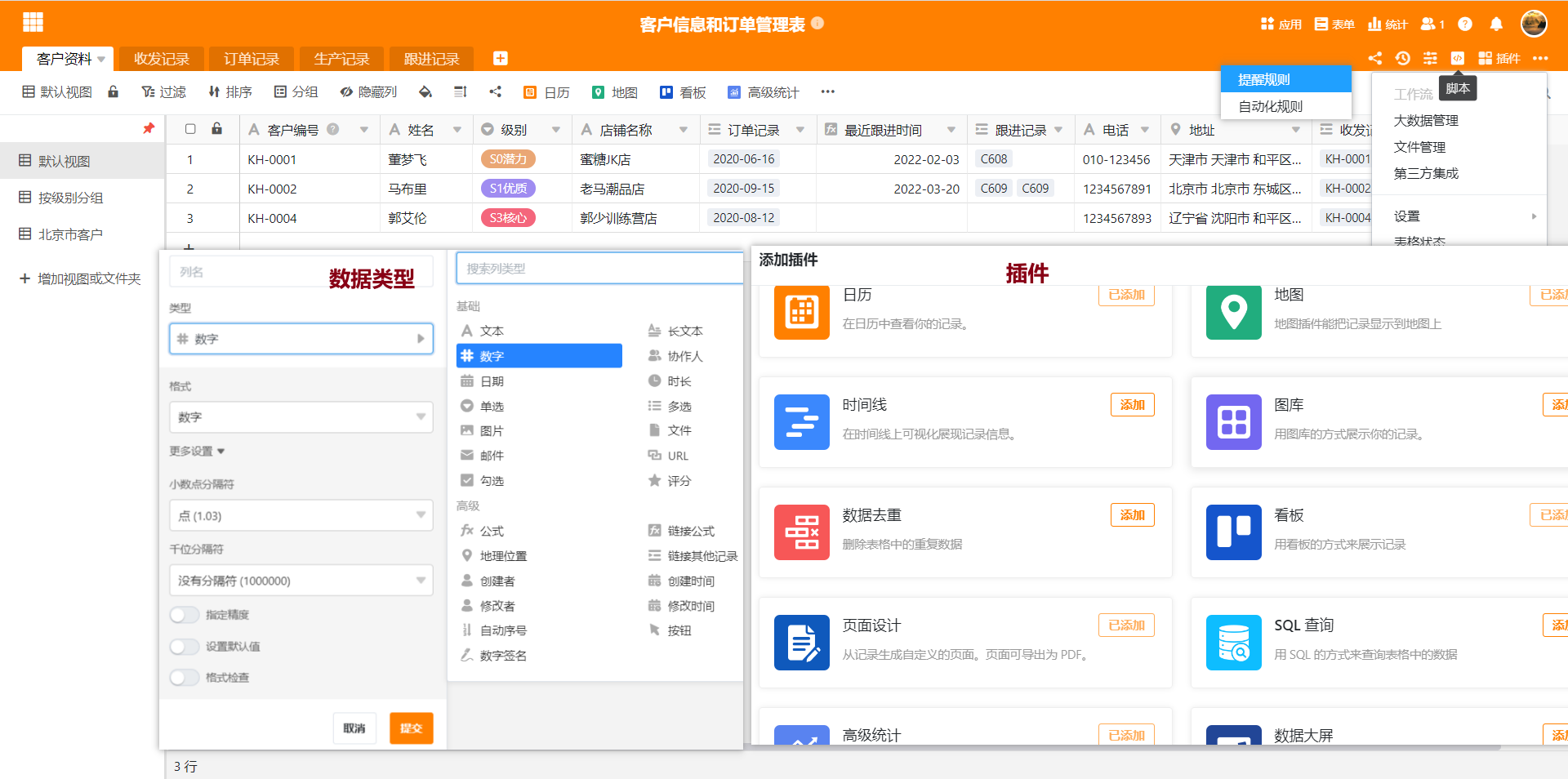The width and height of the screenshot is (1568, 779).
Task: Open the app grid icon at top left
Action: point(33,22)
